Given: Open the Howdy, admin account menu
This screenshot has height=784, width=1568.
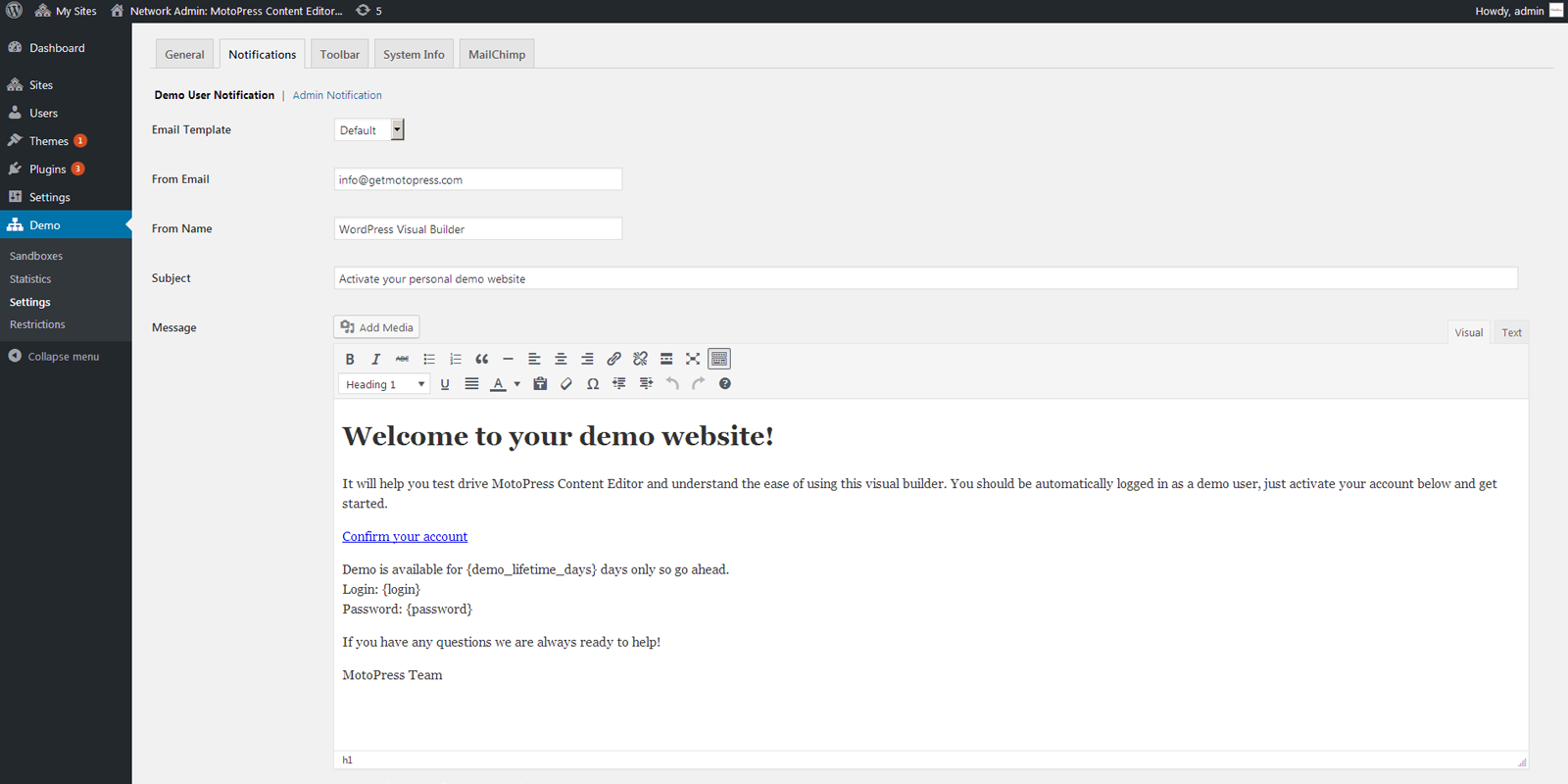Looking at the screenshot, I should 1519,11.
